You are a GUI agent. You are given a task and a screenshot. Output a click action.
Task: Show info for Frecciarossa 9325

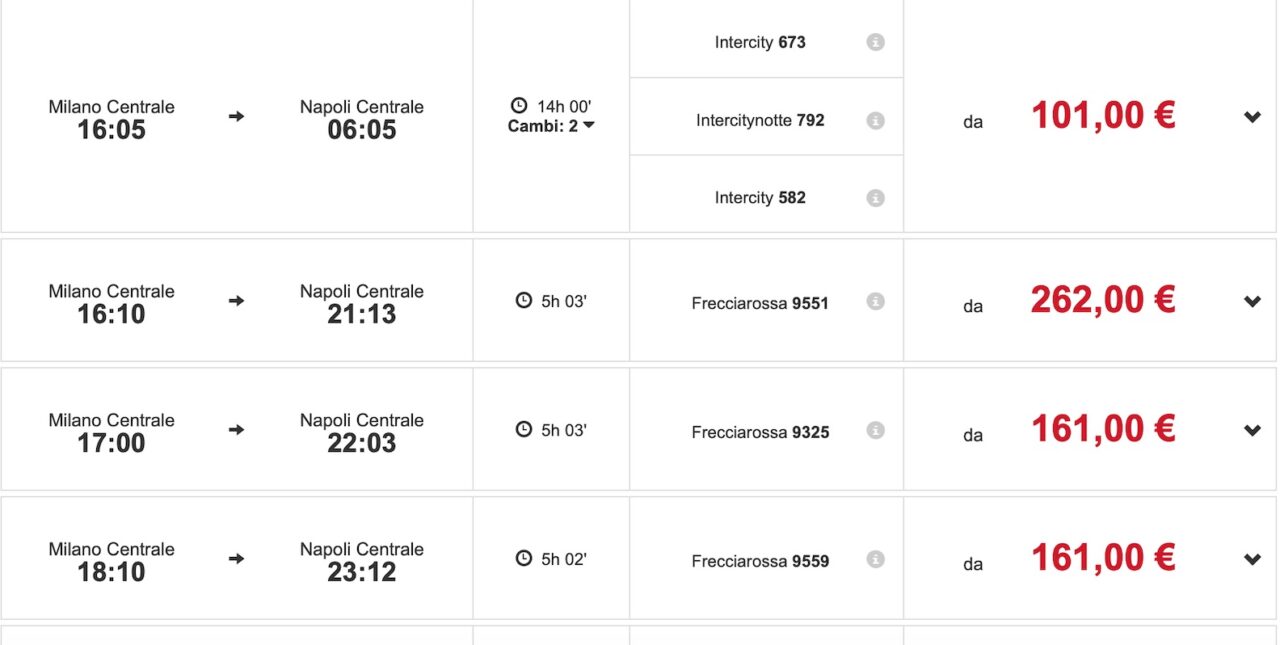(875, 431)
